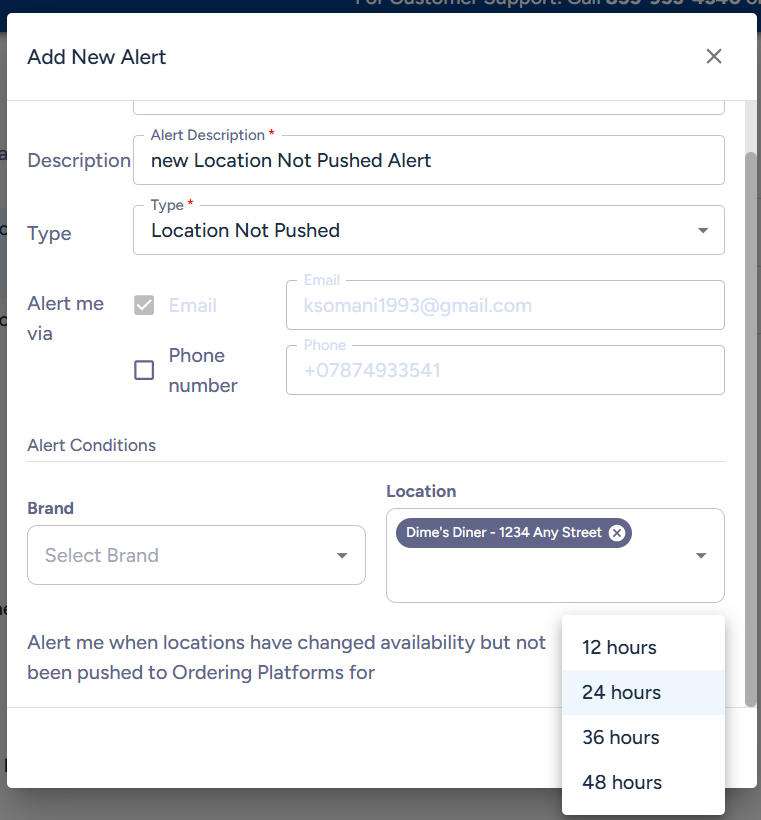
Task: Enable the Phone number checkbox
Action: pyautogui.click(x=144, y=370)
